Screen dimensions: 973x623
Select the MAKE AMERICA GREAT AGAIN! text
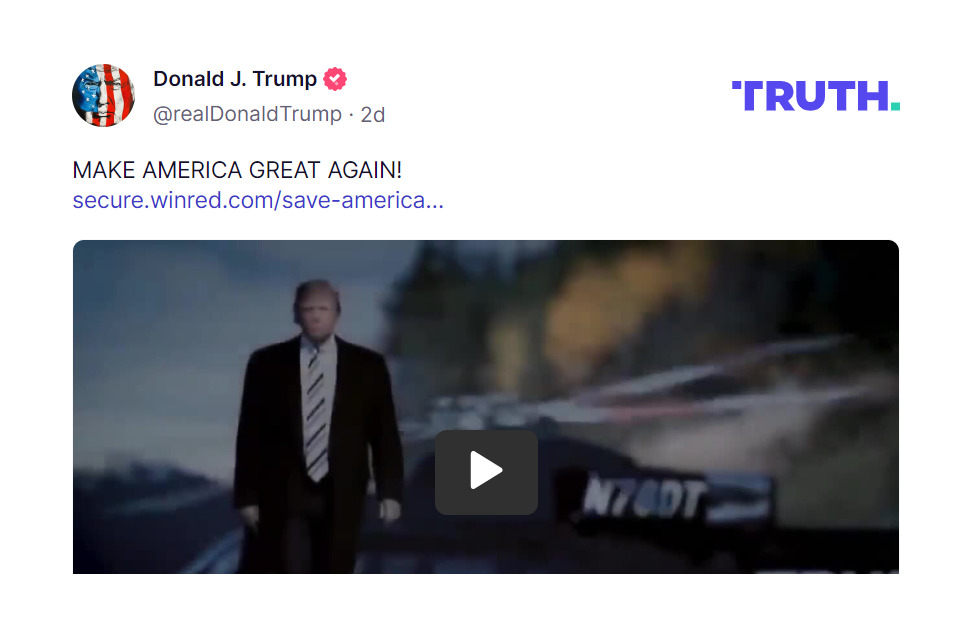(x=237, y=170)
